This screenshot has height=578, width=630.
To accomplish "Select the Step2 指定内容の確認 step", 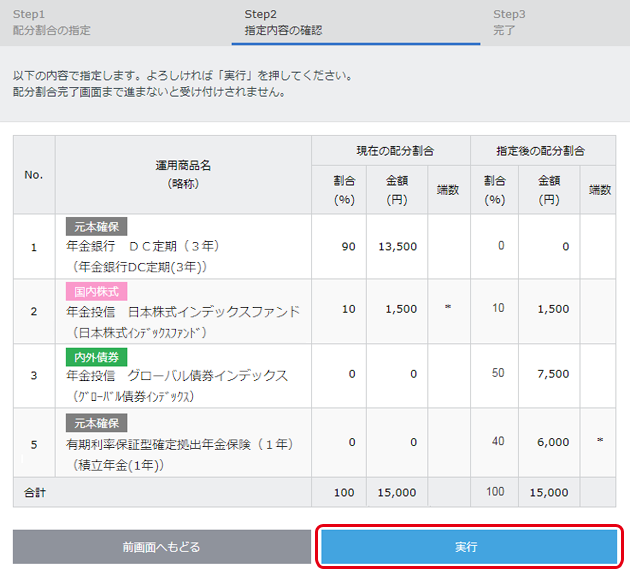I will pyautogui.click(x=283, y=22).
